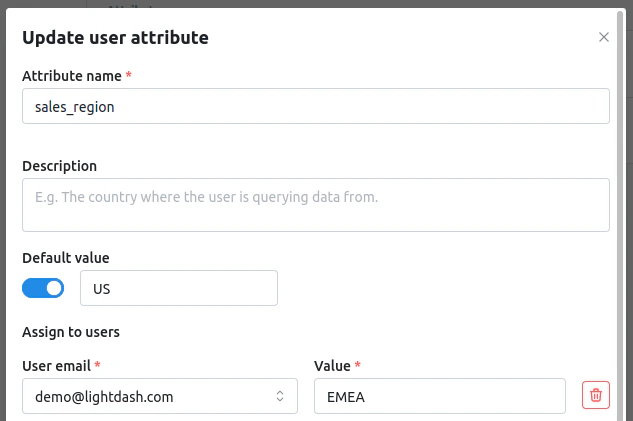Viewport: 633px width, 421px height.
Task: Click the Attribute name field containing sales_region
Action: [316, 106]
